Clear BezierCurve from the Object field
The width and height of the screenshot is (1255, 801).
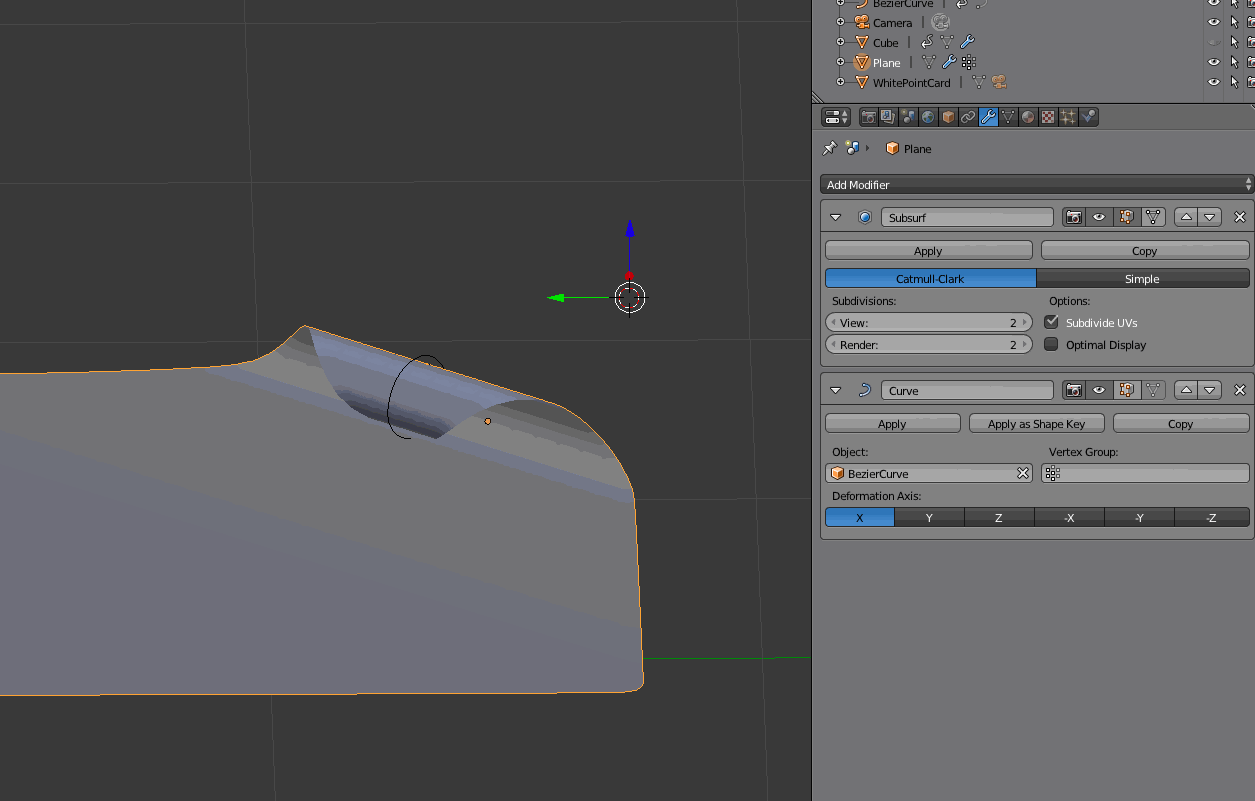[x=1022, y=473]
